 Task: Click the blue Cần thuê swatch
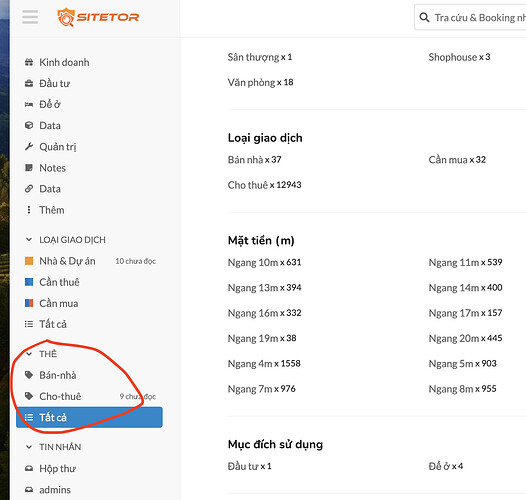pyautogui.click(x=29, y=282)
